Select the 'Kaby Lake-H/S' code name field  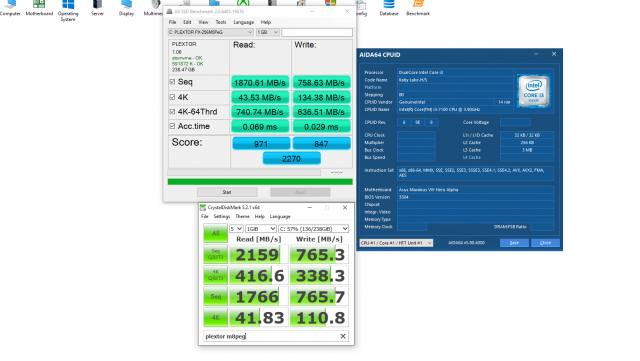456,80
